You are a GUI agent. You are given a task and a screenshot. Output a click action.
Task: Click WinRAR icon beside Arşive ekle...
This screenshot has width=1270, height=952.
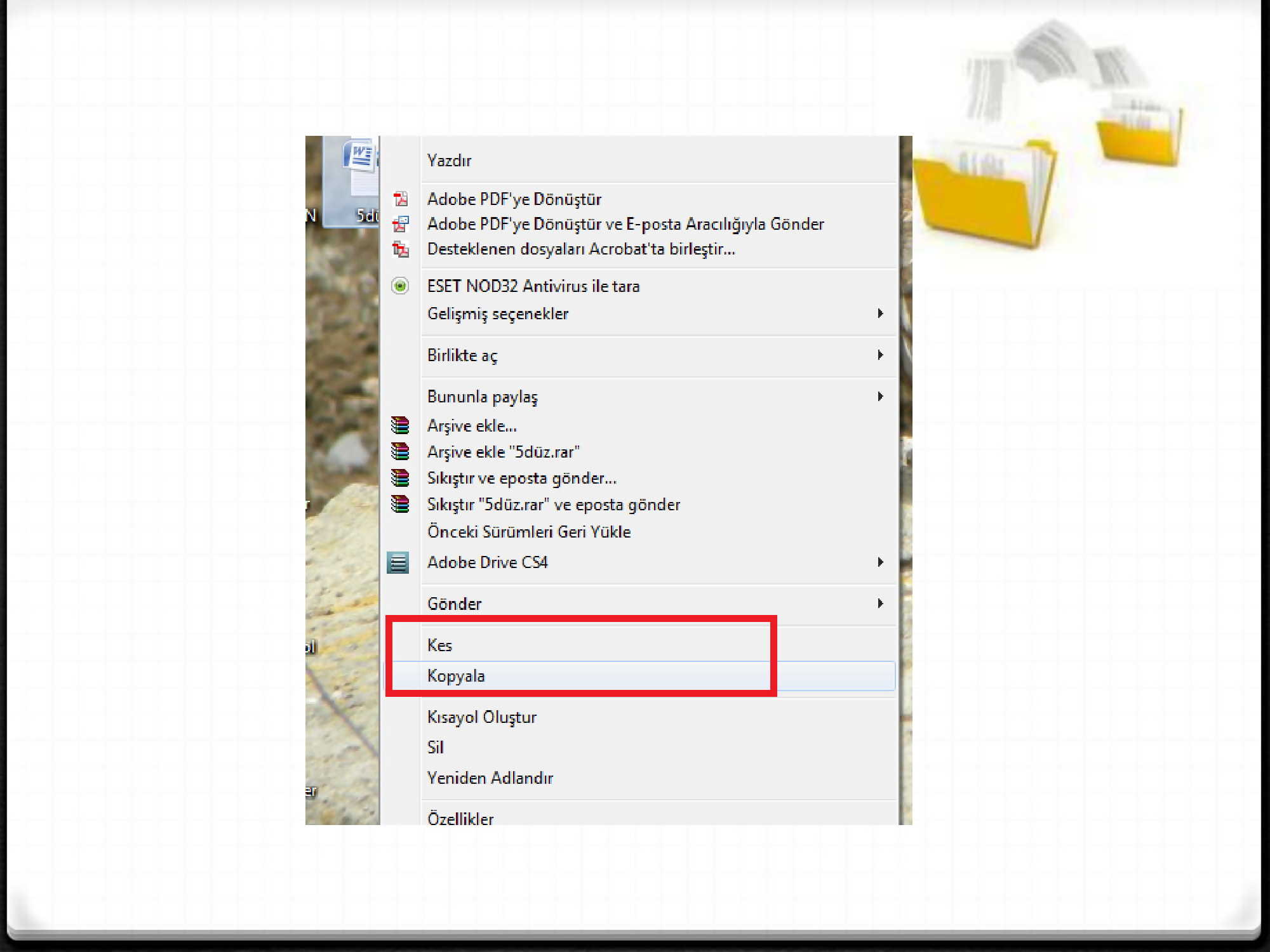click(x=400, y=425)
